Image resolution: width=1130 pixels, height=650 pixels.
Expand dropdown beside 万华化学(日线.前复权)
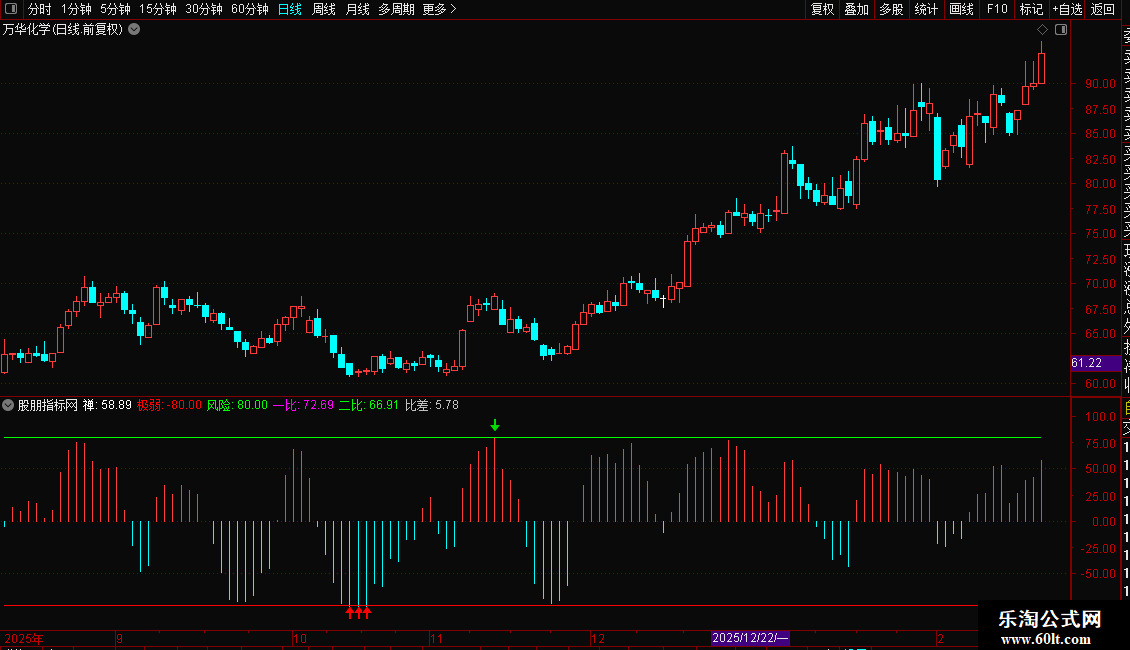pos(134,30)
